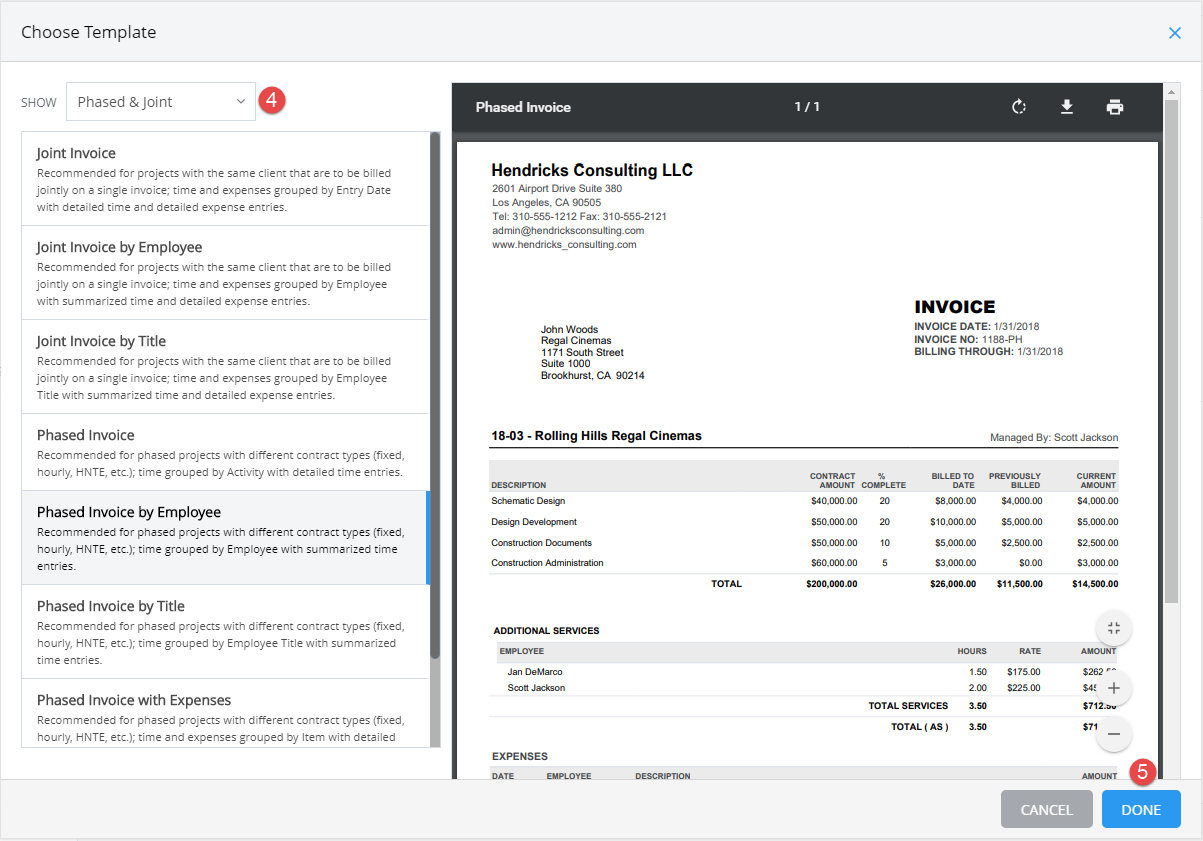Click the Schematic Design row
The image size is (1203, 841).
(x=804, y=501)
